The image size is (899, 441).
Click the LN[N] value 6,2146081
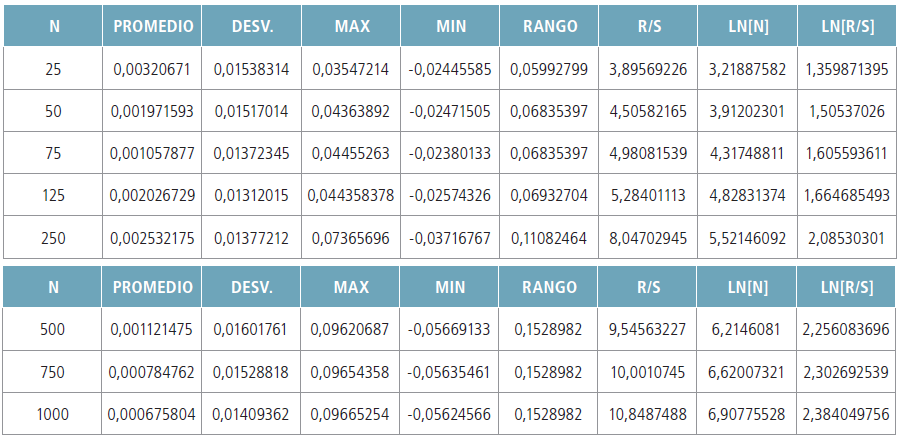coord(747,329)
